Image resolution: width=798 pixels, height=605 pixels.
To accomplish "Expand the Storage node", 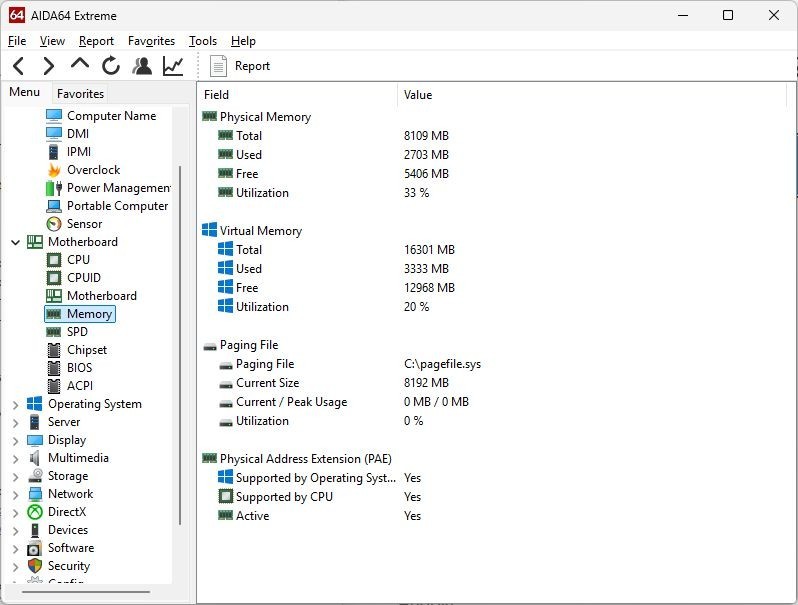I will pos(16,476).
